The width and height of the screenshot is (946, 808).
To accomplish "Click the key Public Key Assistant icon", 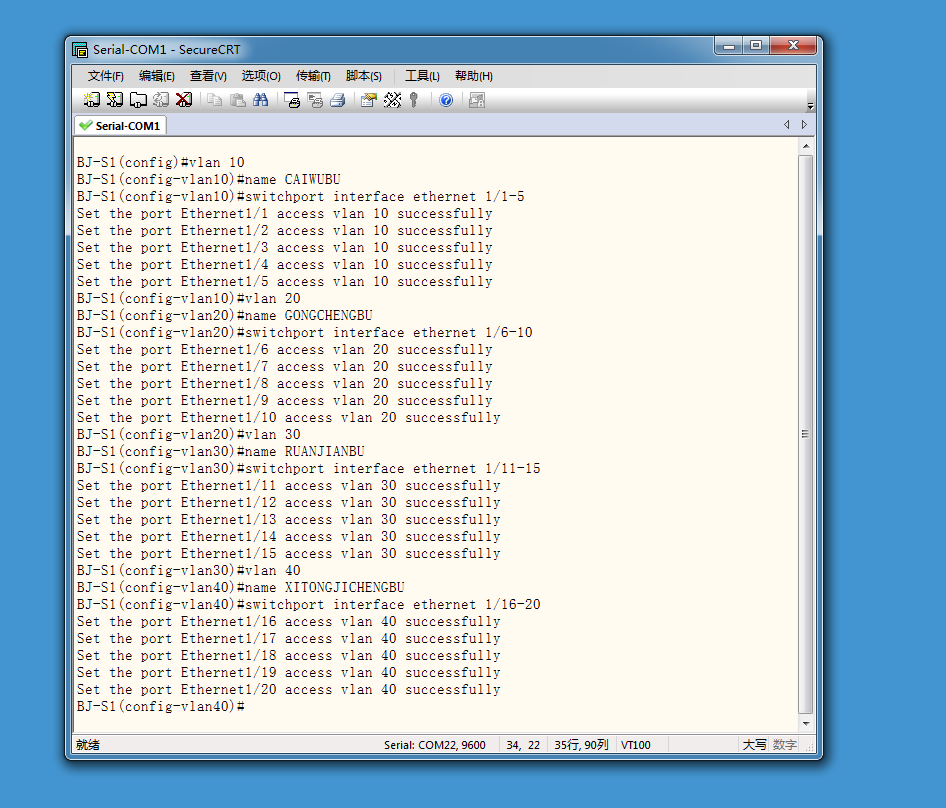I will coord(414,100).
